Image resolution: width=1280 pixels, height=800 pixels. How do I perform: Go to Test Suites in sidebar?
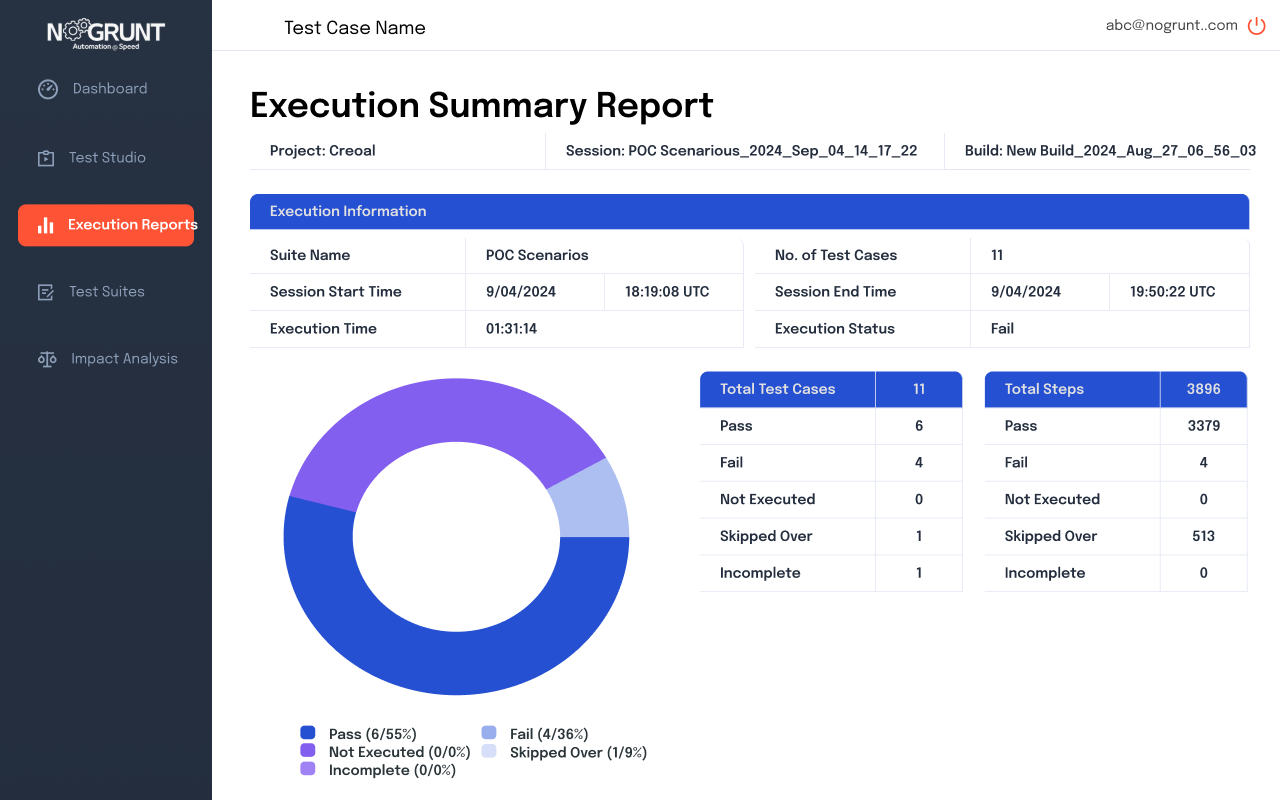coord(107,292)
